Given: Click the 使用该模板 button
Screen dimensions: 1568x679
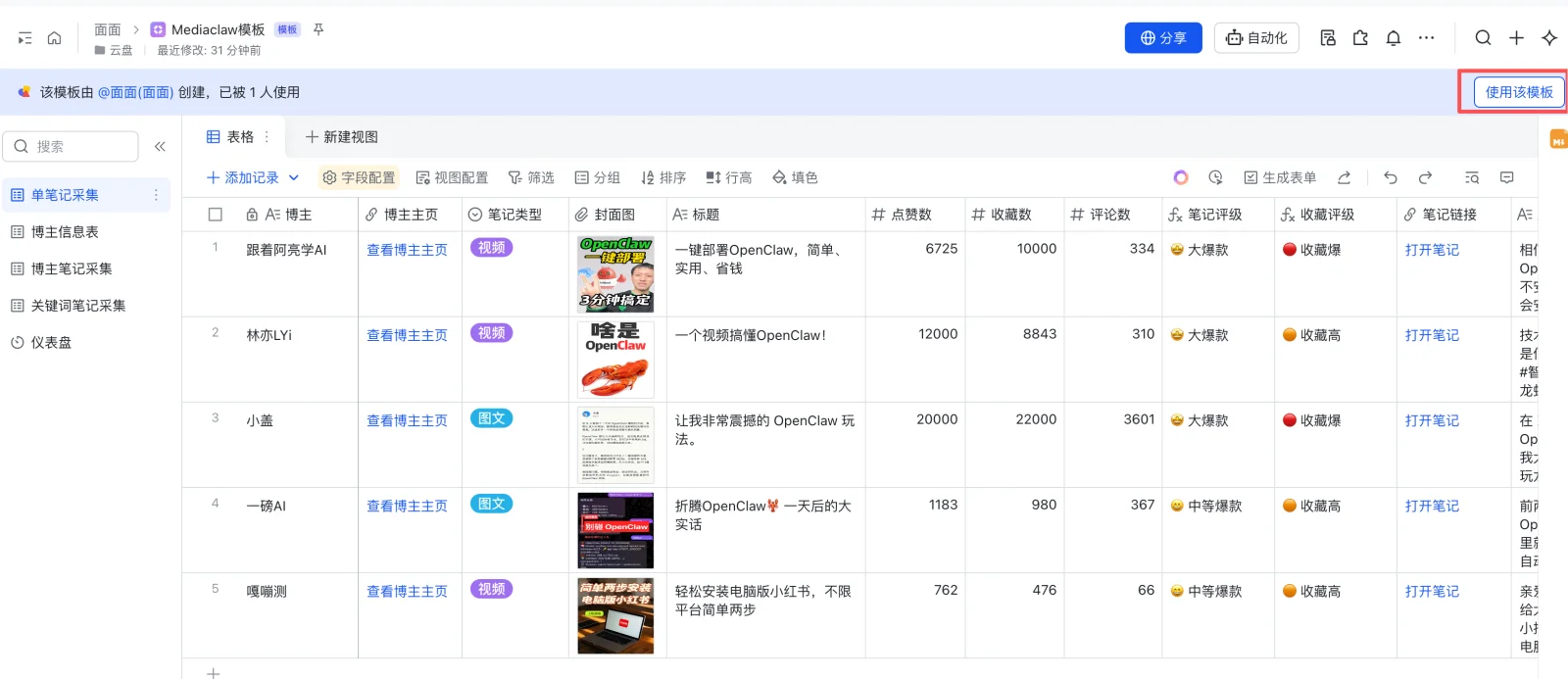Looking at the screenshot, I should [x=1519, y=92].
